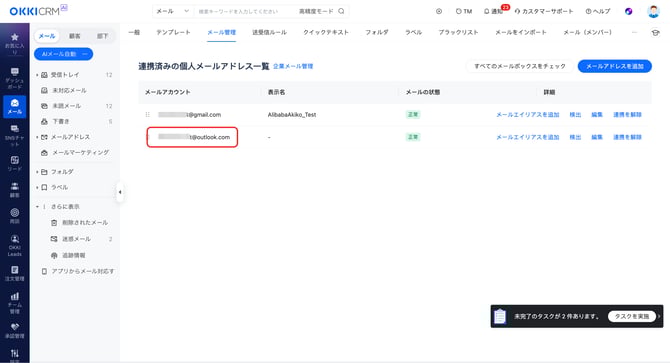Switch to the クイックテキスト tab
The image size is (670, 363).
click(x=326, y=32)
